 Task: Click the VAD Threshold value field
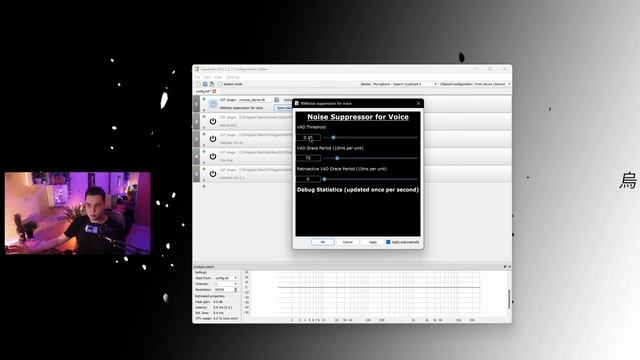pyautogui.click(x=309, y=138)
